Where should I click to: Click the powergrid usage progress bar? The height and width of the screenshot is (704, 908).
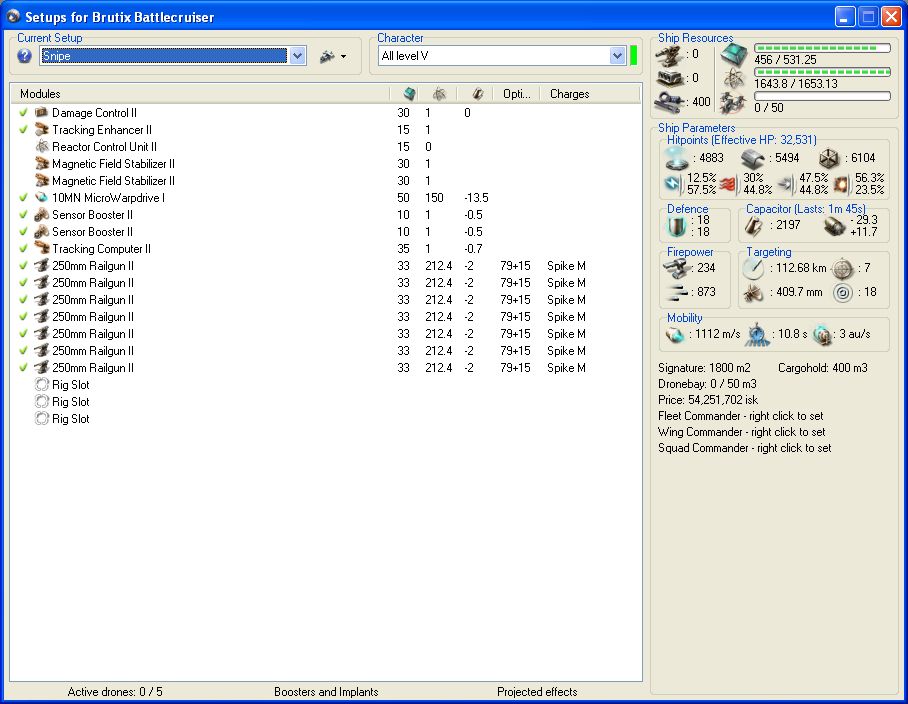(x=822, y=72)
